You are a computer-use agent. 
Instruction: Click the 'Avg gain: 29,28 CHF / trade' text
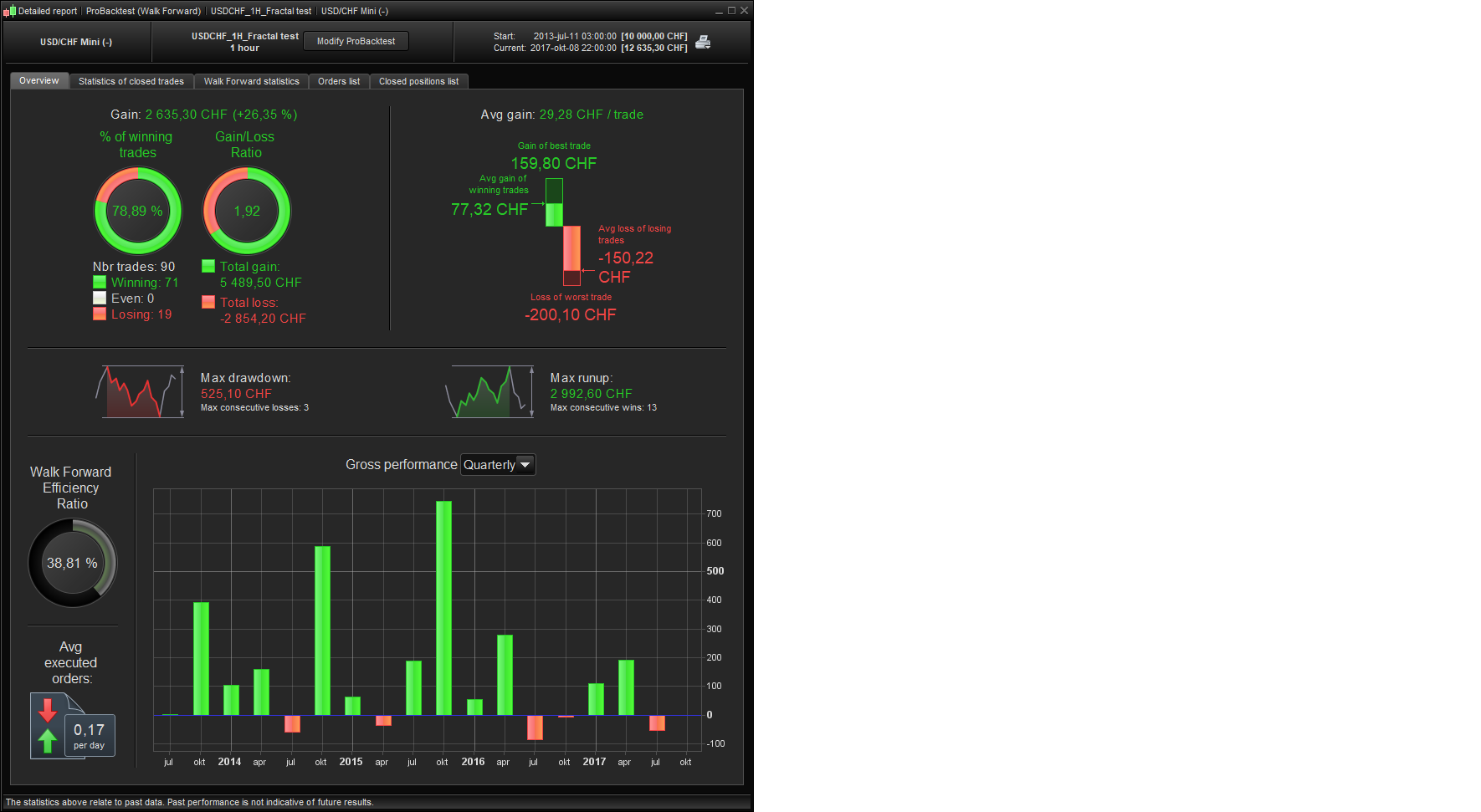click(x=562, y=115)
